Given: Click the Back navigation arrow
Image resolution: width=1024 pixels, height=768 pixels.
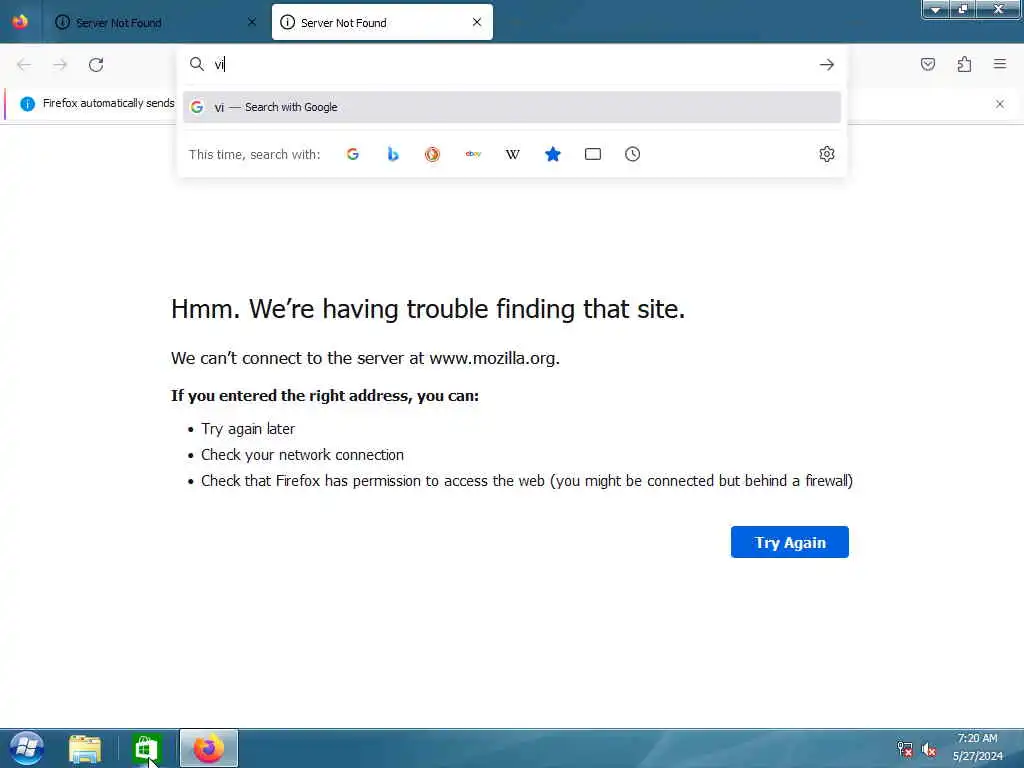Looking at the screenshot, I should [x=24, y=65].
